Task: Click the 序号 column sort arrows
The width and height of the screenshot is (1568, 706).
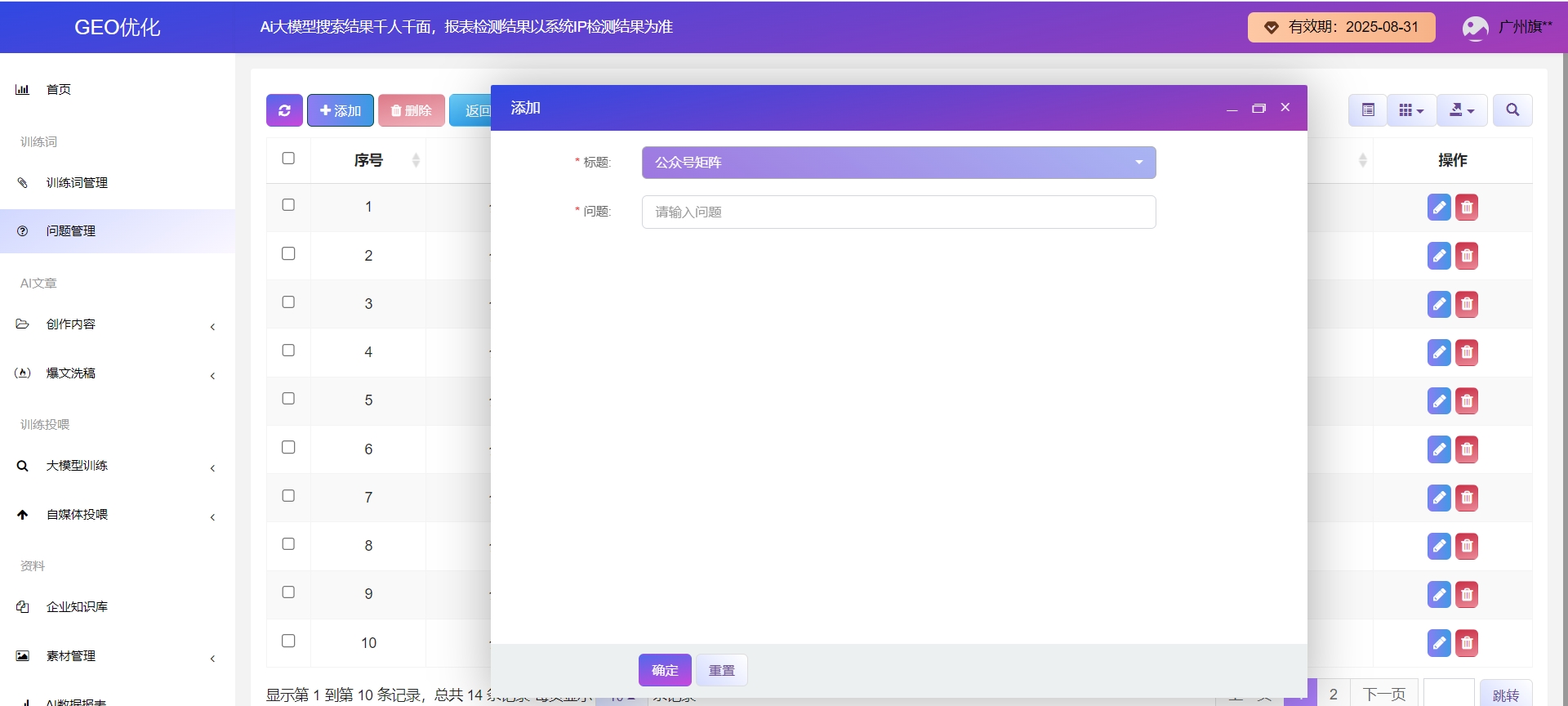Action: pyautogui.click(x=416, y=160)
